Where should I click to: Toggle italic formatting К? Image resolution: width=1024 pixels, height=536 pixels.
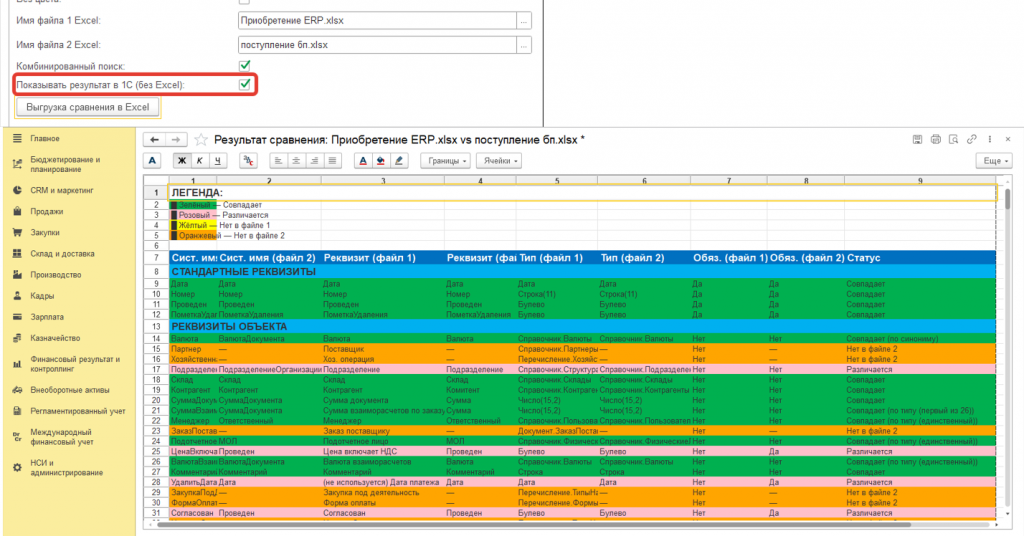(x=200, y=161)
